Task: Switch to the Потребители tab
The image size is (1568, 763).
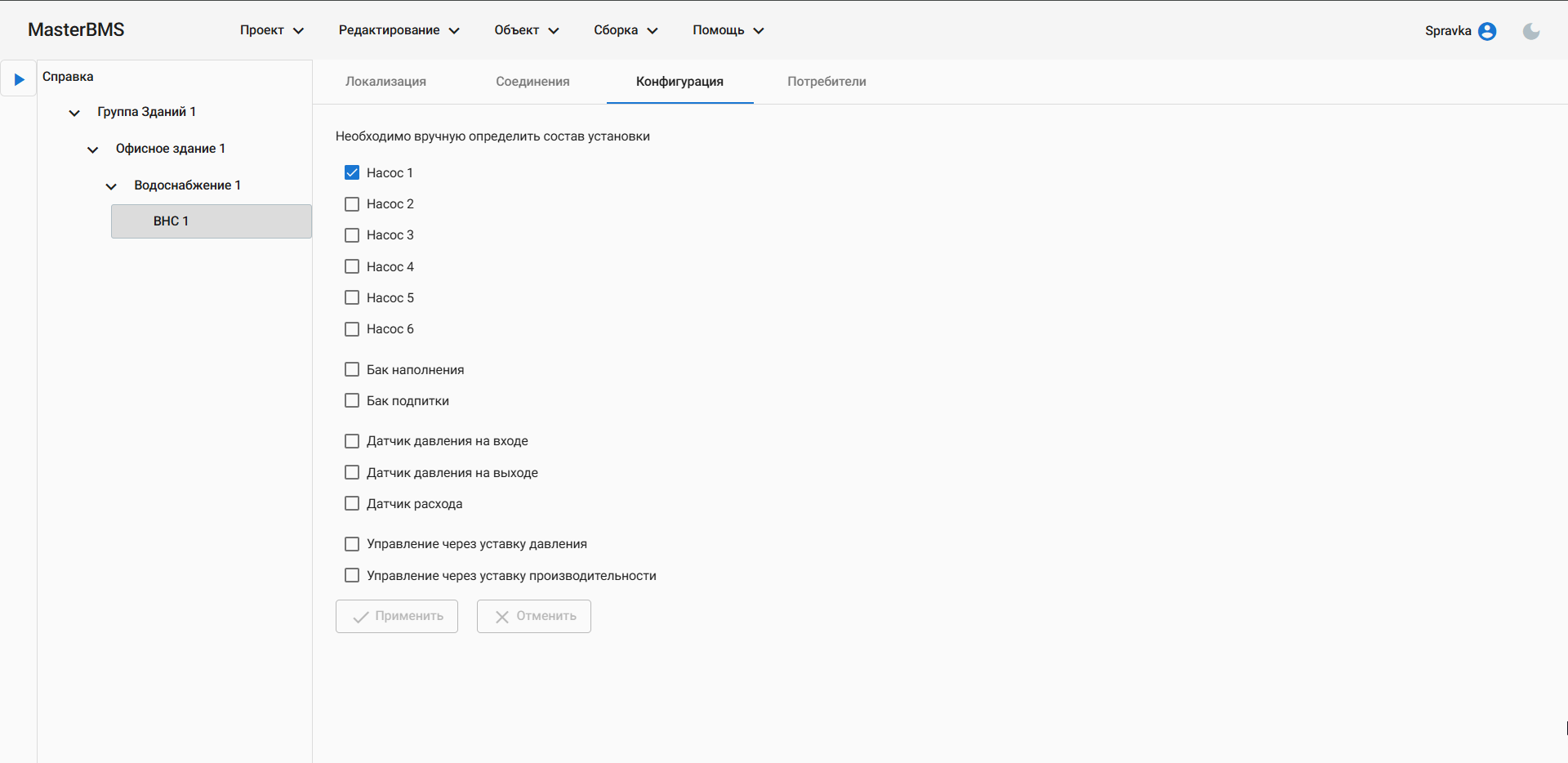Action: tap(826, 82)
